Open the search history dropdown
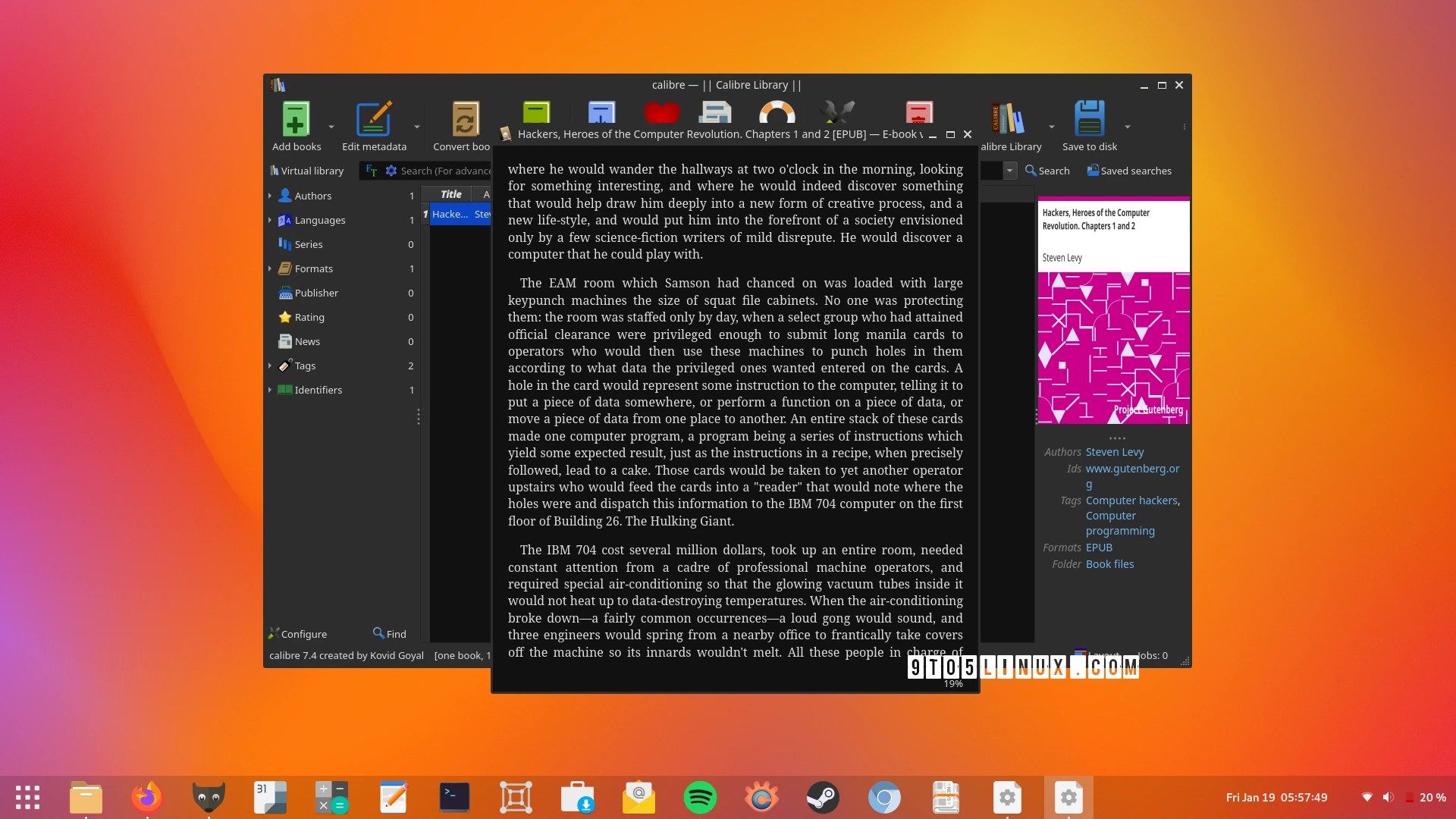The height and width of the screenshot is (819, 1456). [x=1010, y=171]
